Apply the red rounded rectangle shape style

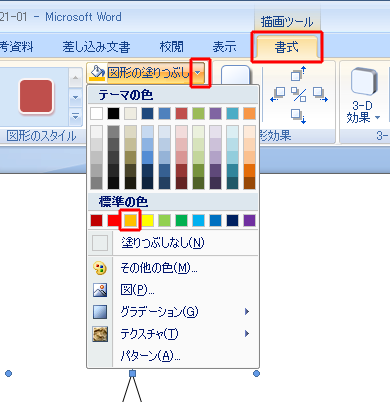(36, 96)
